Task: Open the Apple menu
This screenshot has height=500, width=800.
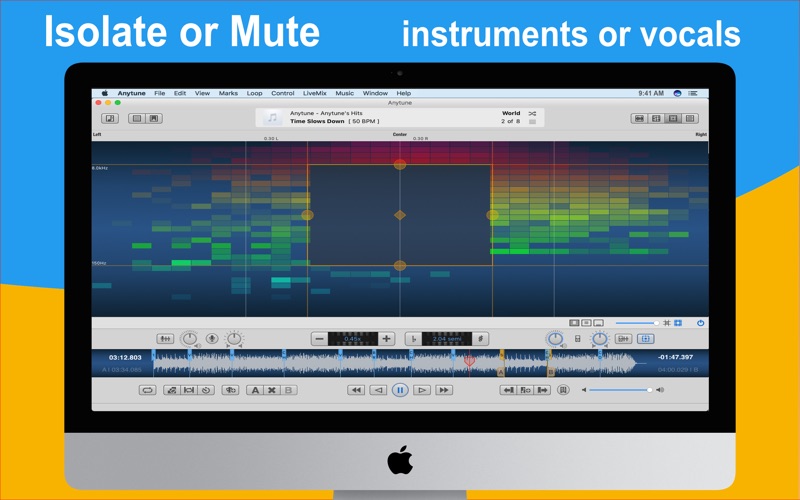Action: coord(105,93)
